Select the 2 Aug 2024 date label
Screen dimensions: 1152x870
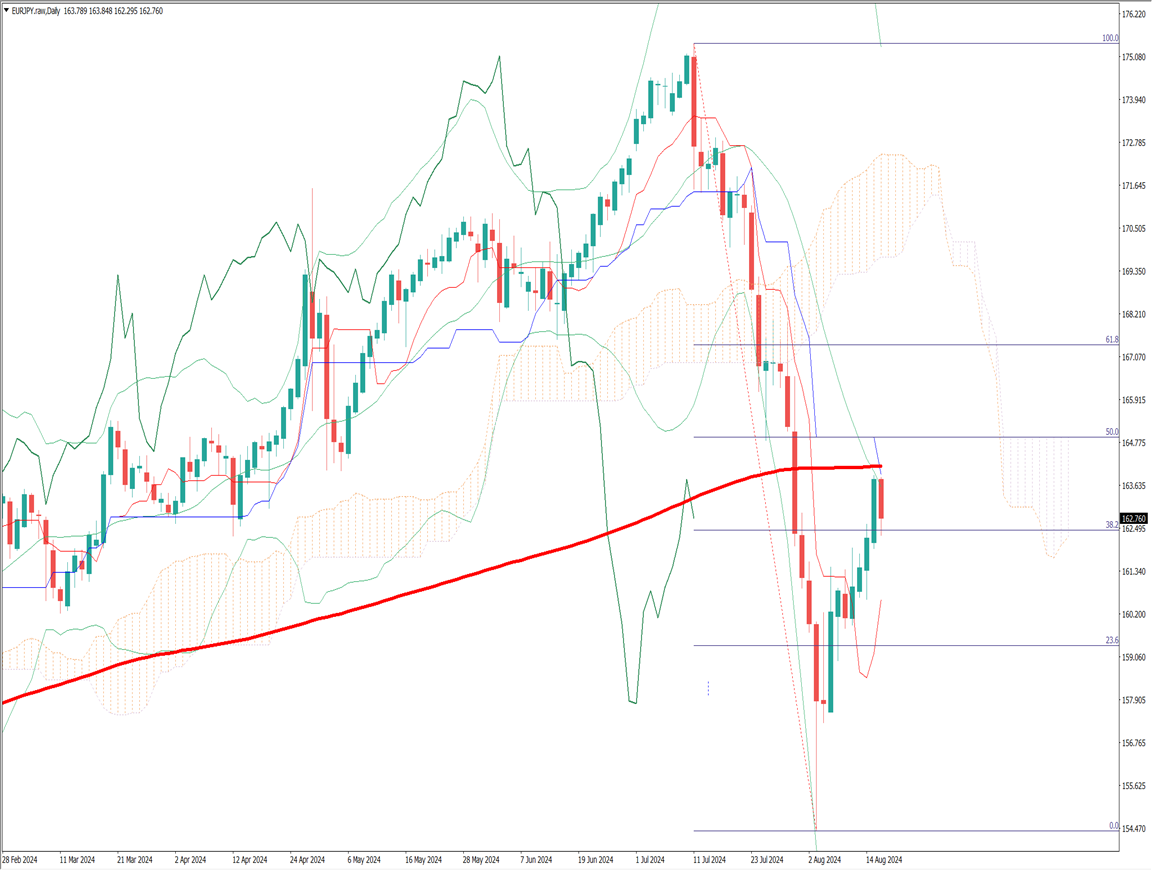tap(824, 859)
